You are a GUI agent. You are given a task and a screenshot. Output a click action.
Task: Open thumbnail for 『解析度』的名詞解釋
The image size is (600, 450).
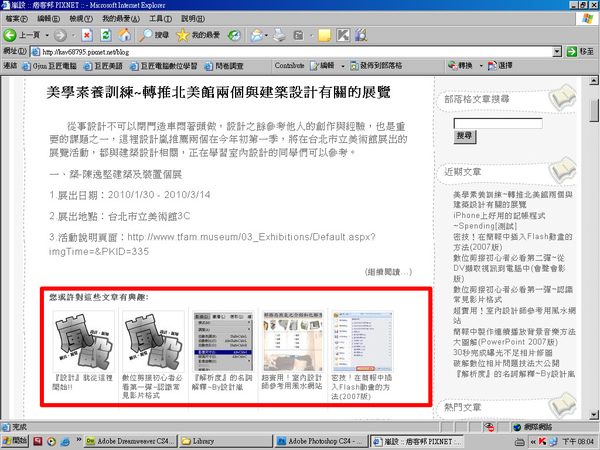(x=223, y=341)
